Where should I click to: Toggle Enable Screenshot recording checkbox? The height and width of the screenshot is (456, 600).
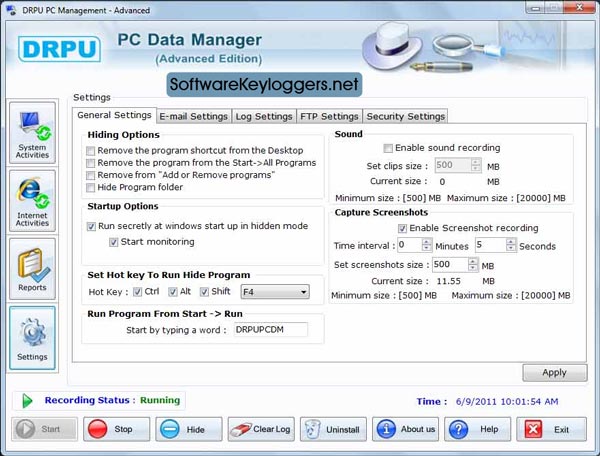point(402,228)
